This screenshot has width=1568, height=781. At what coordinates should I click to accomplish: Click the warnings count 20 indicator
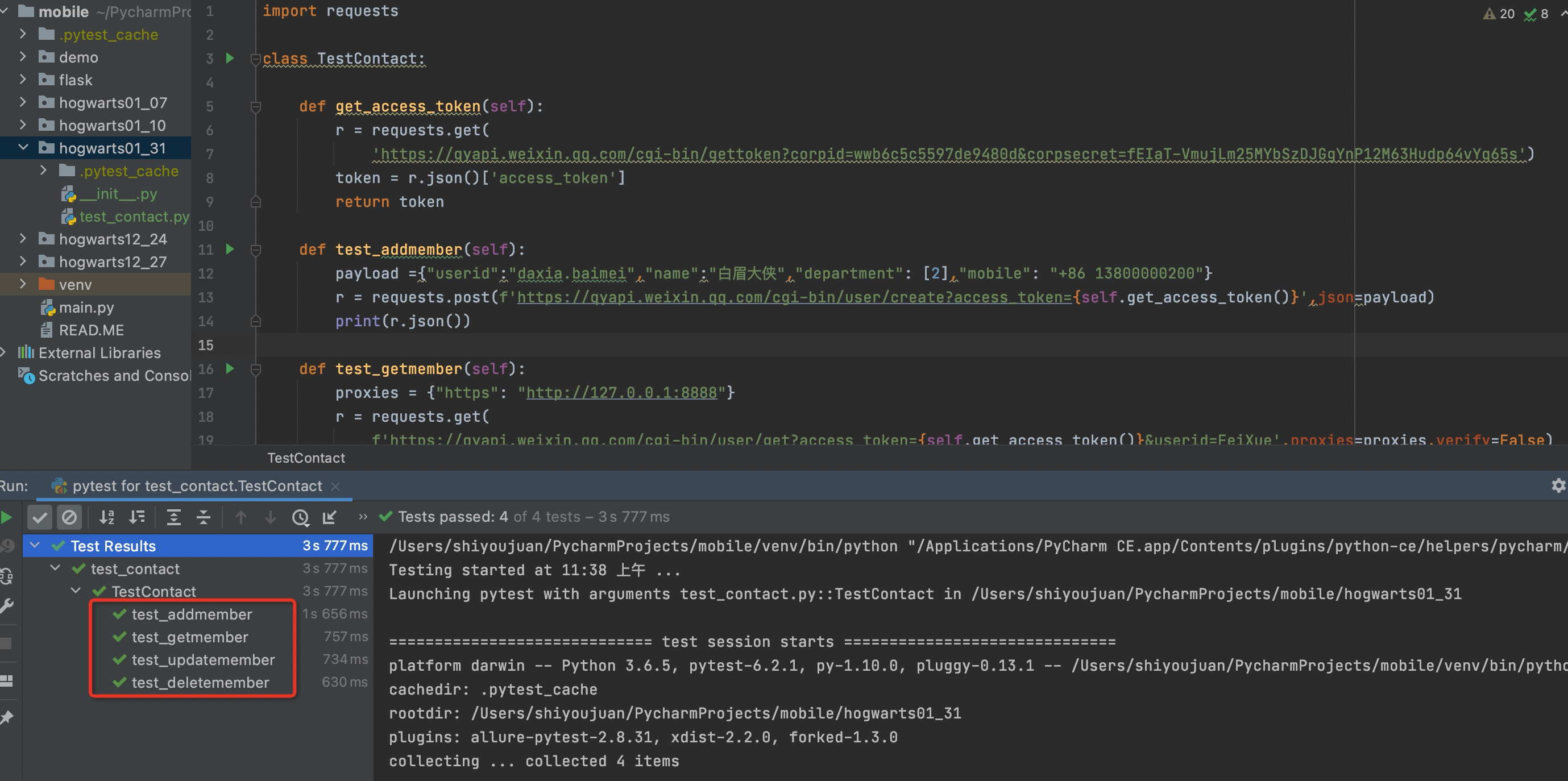(x=1498, y=14)
